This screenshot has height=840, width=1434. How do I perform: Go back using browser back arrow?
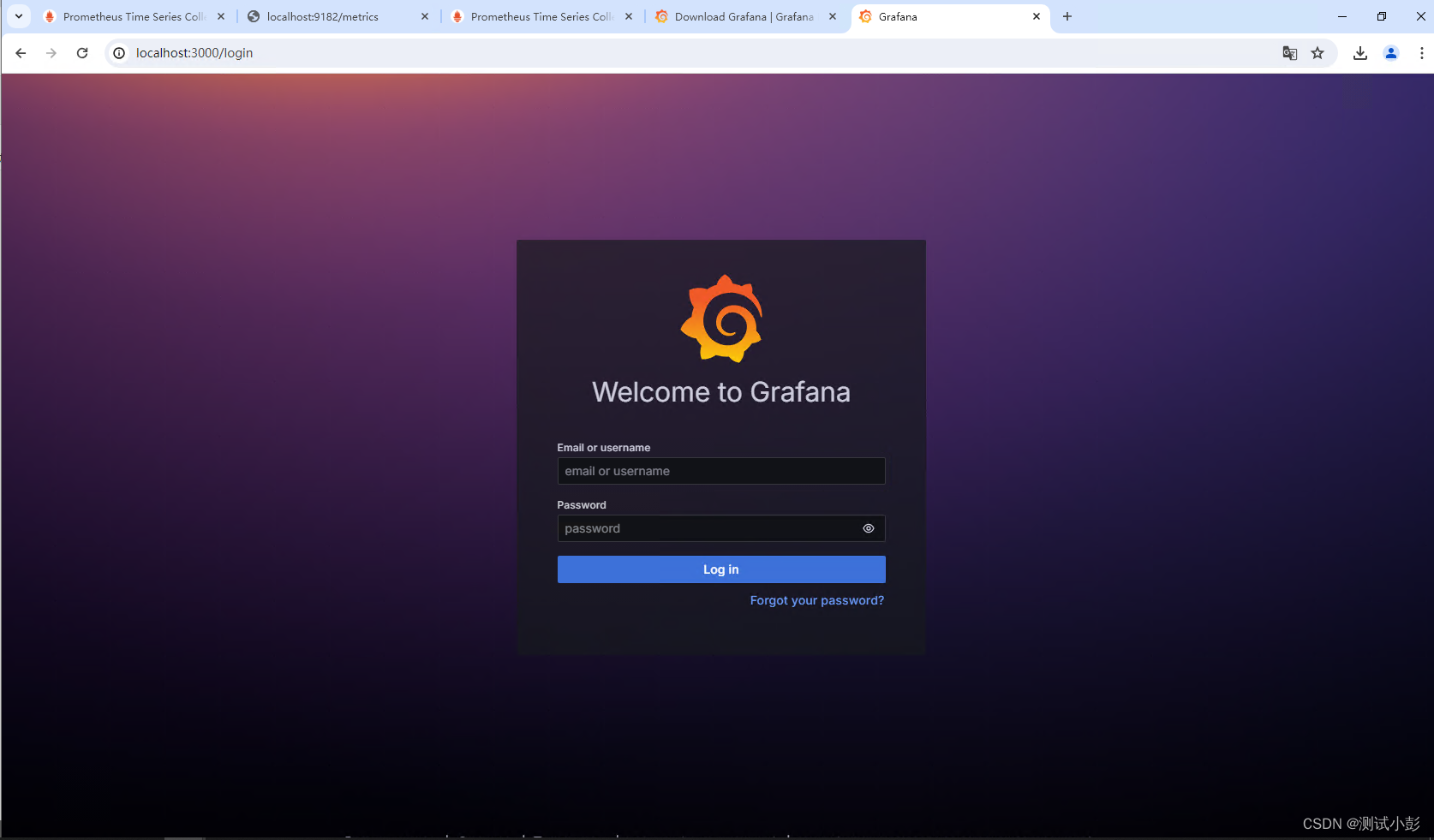pos(21,53)
